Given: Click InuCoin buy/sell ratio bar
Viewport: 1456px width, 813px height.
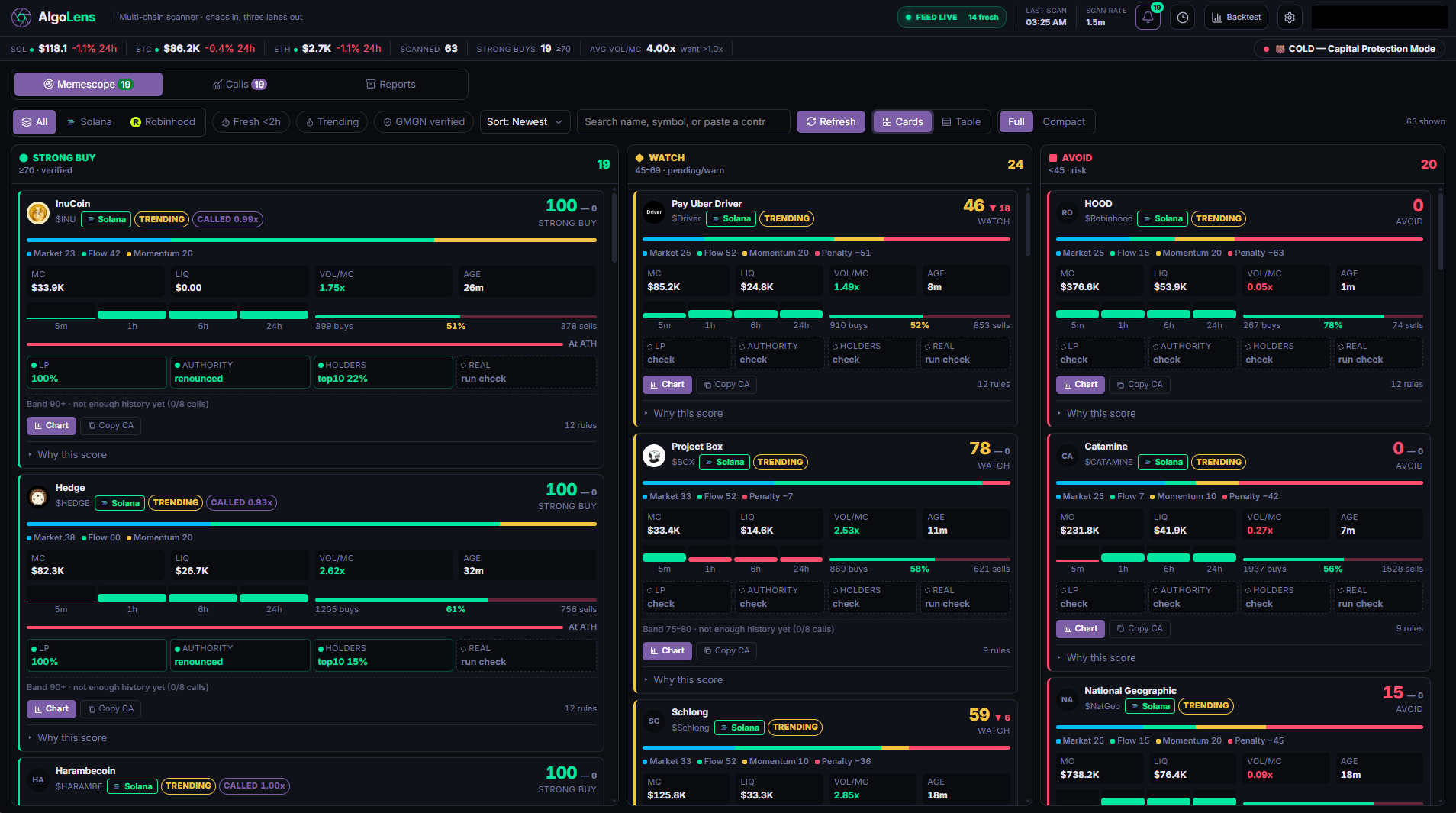Looking at the screenshot, I should [456, 316].
